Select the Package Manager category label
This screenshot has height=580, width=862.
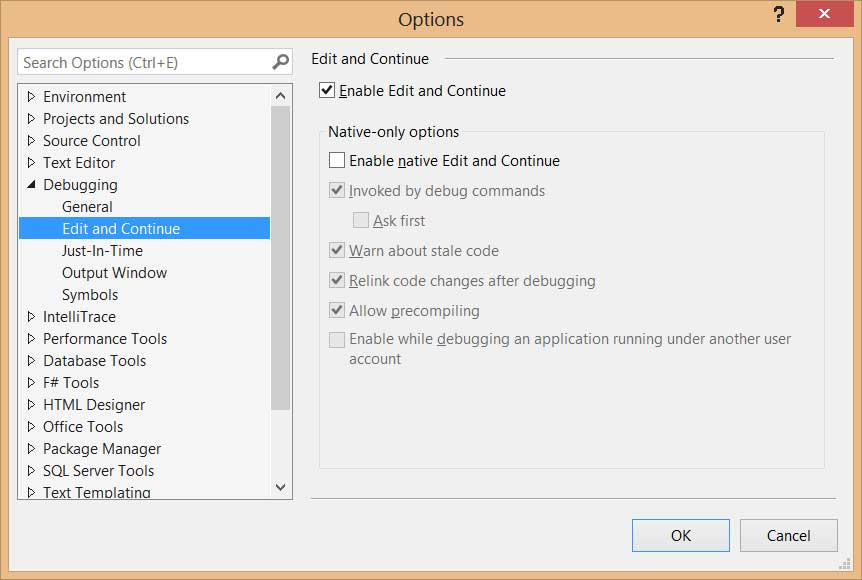click(x=102, y=449)
